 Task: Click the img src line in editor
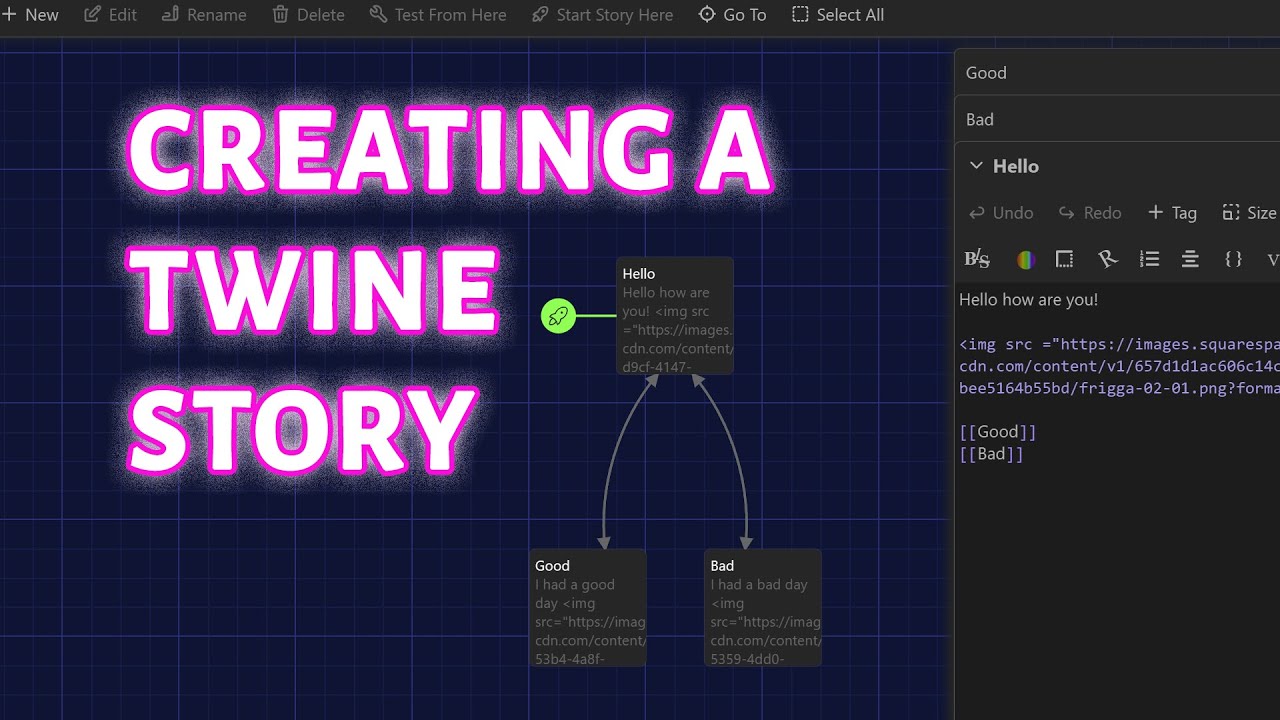coord(1119,344)
